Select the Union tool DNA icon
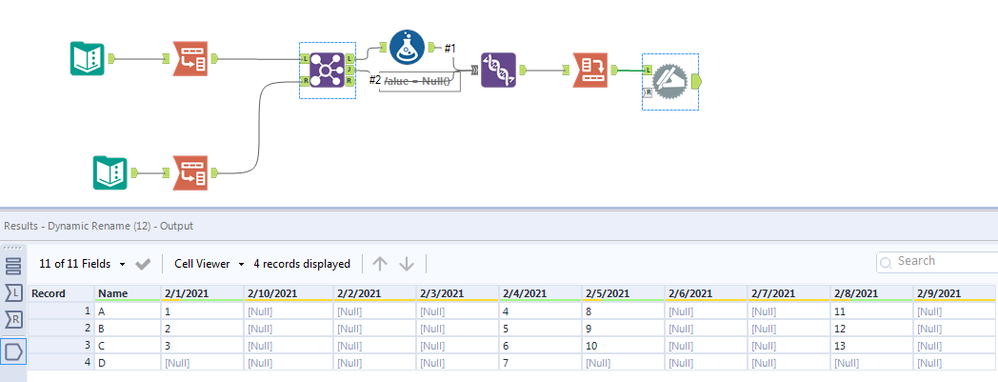 [498, 70]
